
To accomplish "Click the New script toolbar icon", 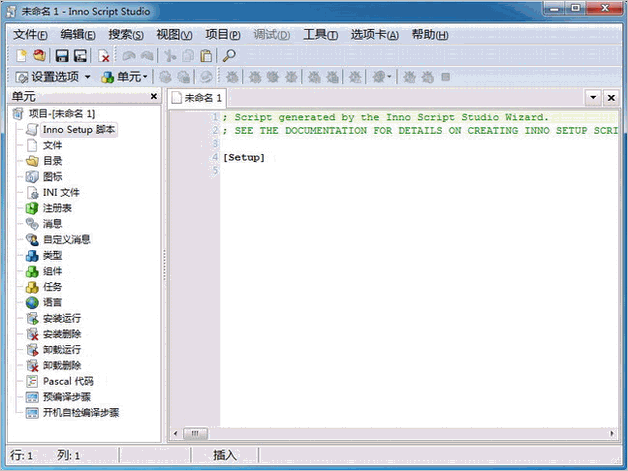I will click(x=22, y=56).
